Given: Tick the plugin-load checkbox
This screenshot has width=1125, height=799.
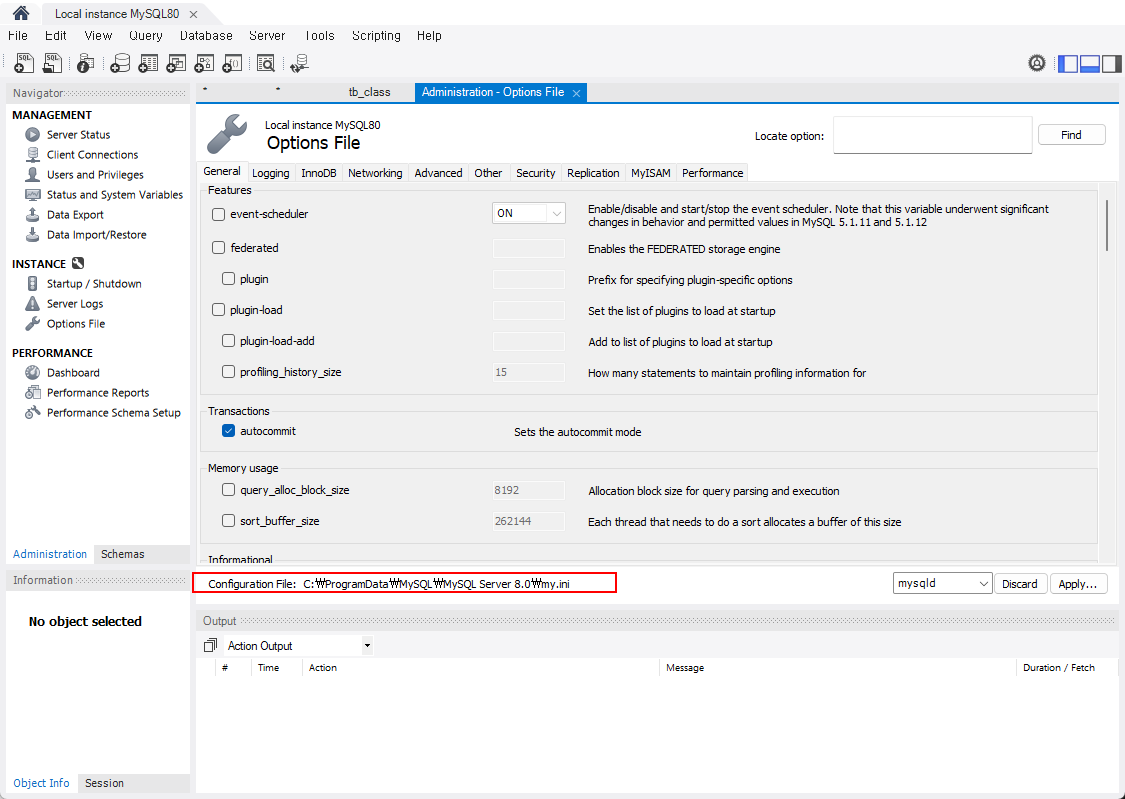Looking at the screenshot, I should tap(219, 310).
